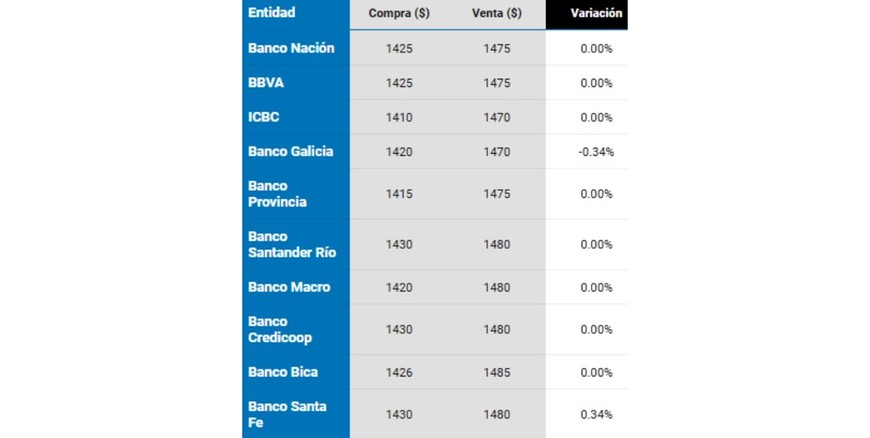Click the Banco Macro entity name
Viewport: 870px width, 438px height.
[x=289, y=287]
